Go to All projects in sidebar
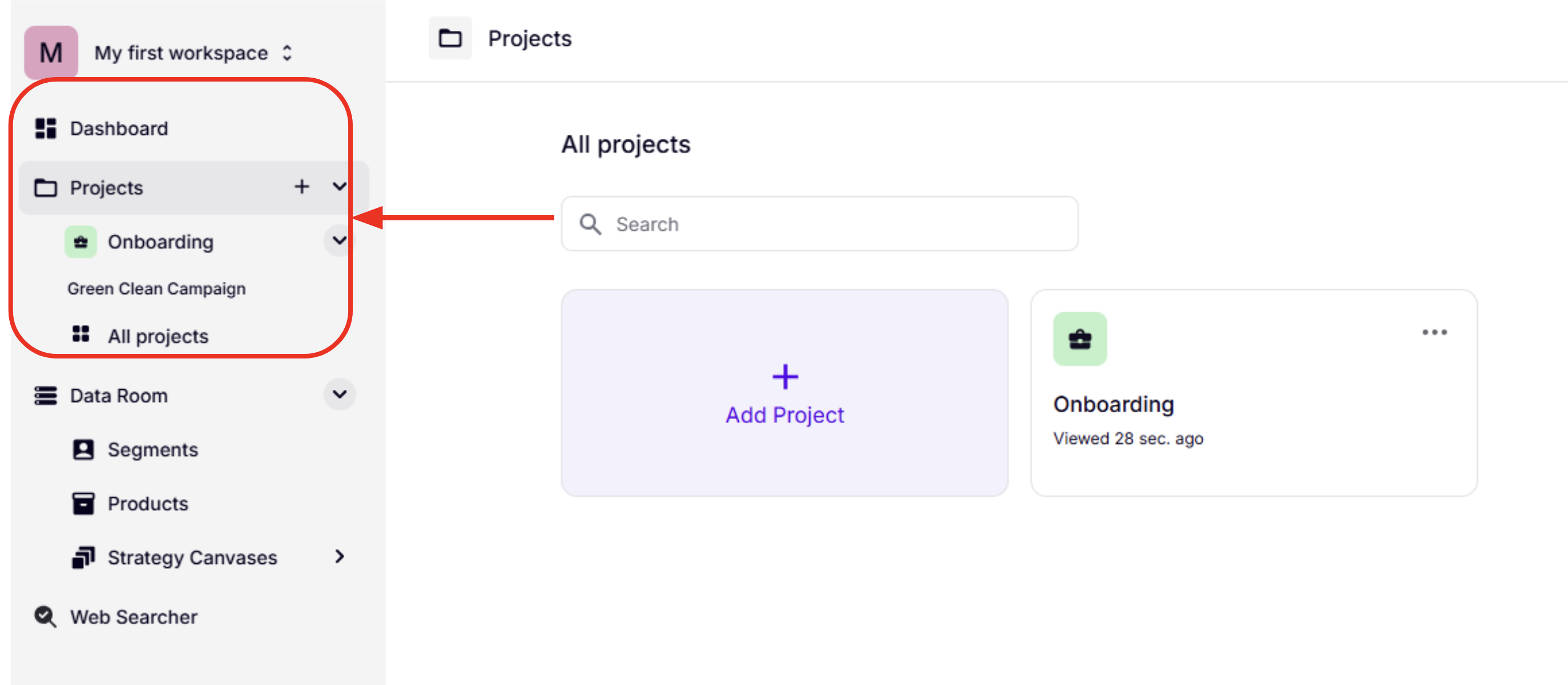This screenshot has height=685, width=1568. [x=158, y=336]
